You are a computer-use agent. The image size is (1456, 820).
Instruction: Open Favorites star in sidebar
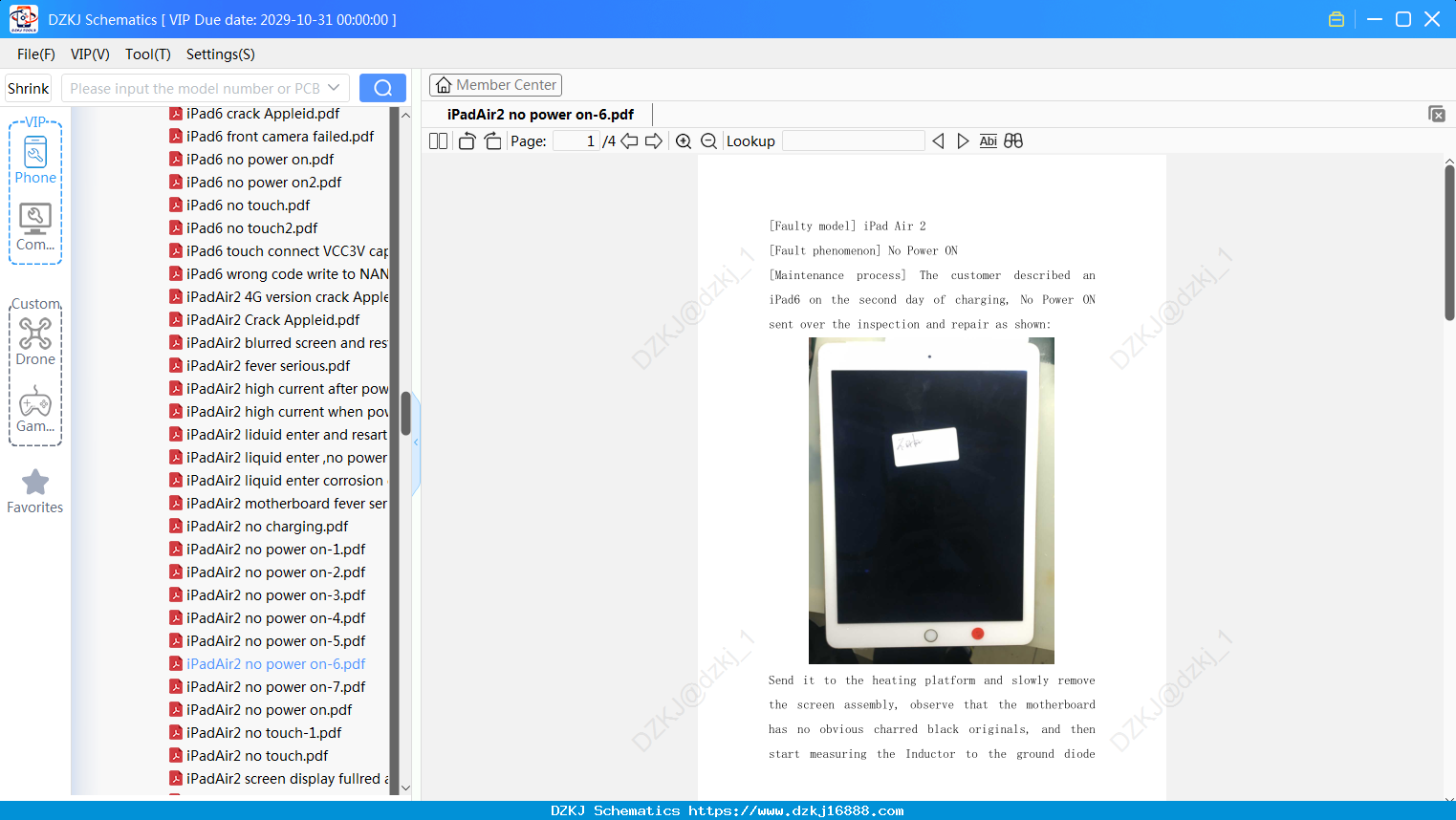pyautogui.click(x=35, y=491)
